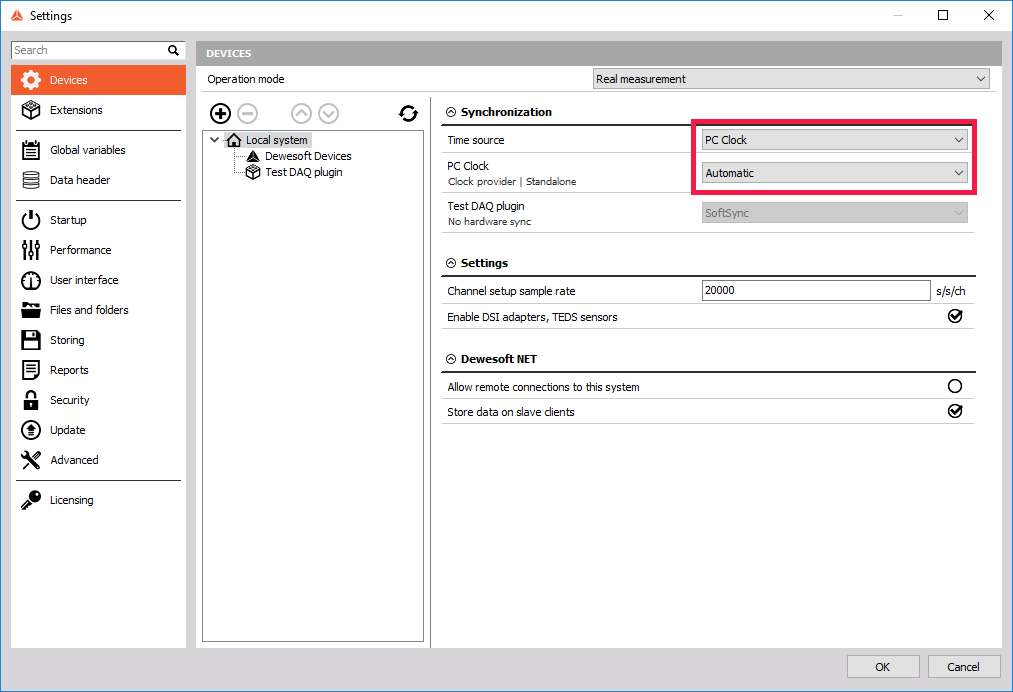Collapse the Synchronization section
This screenshot has height=692, width=1013.
451,112
